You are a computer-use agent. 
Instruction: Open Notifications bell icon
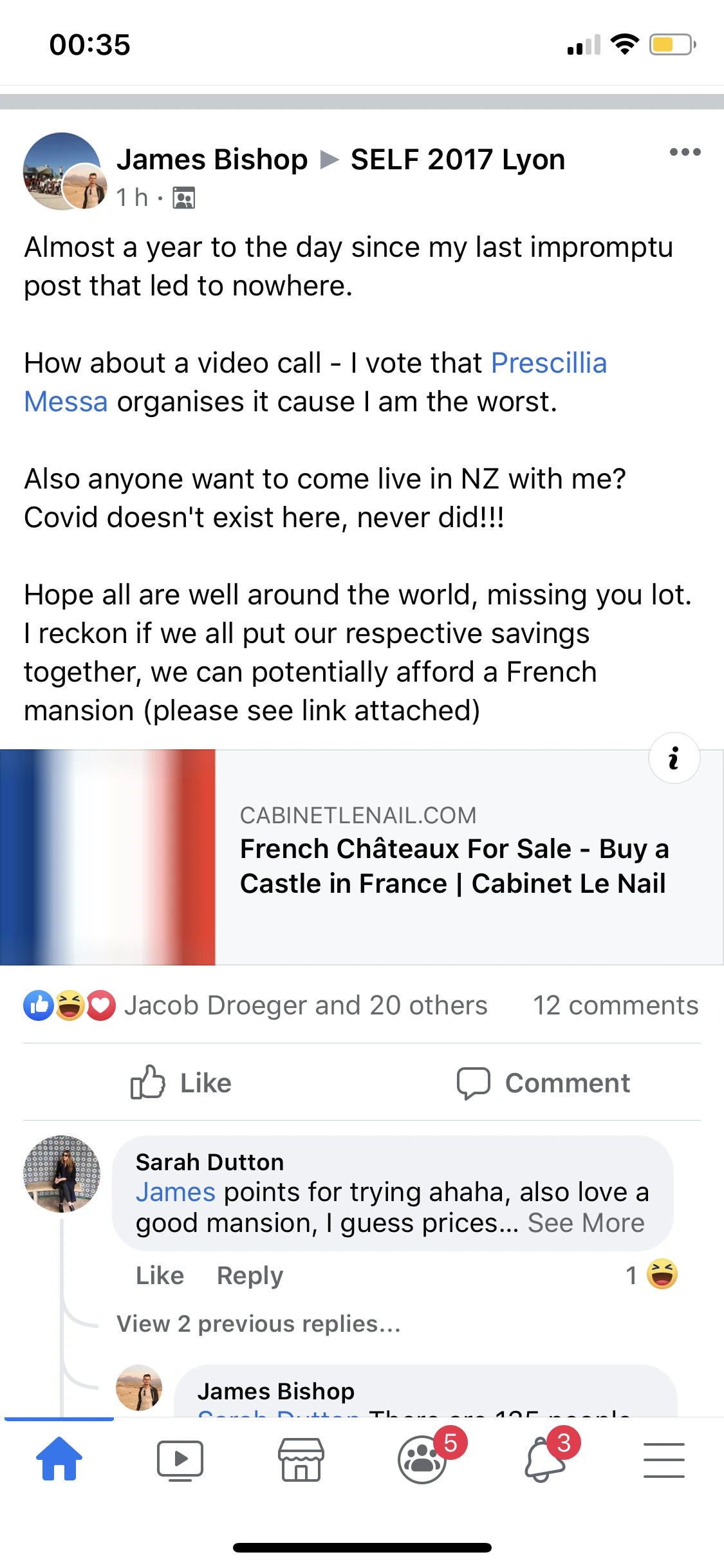coord(544,1460)
